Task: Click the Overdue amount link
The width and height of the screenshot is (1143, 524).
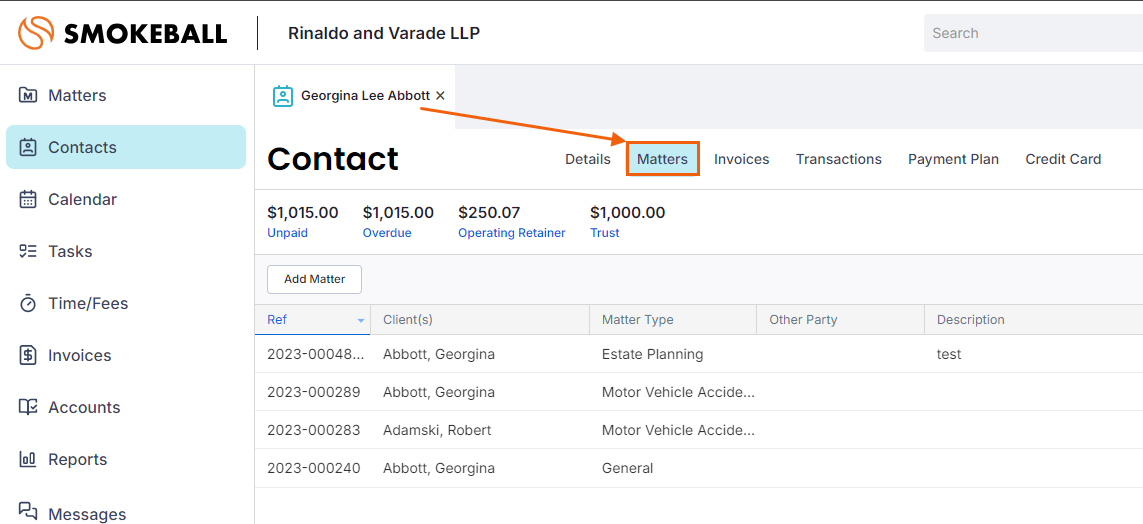Action: 386,233
